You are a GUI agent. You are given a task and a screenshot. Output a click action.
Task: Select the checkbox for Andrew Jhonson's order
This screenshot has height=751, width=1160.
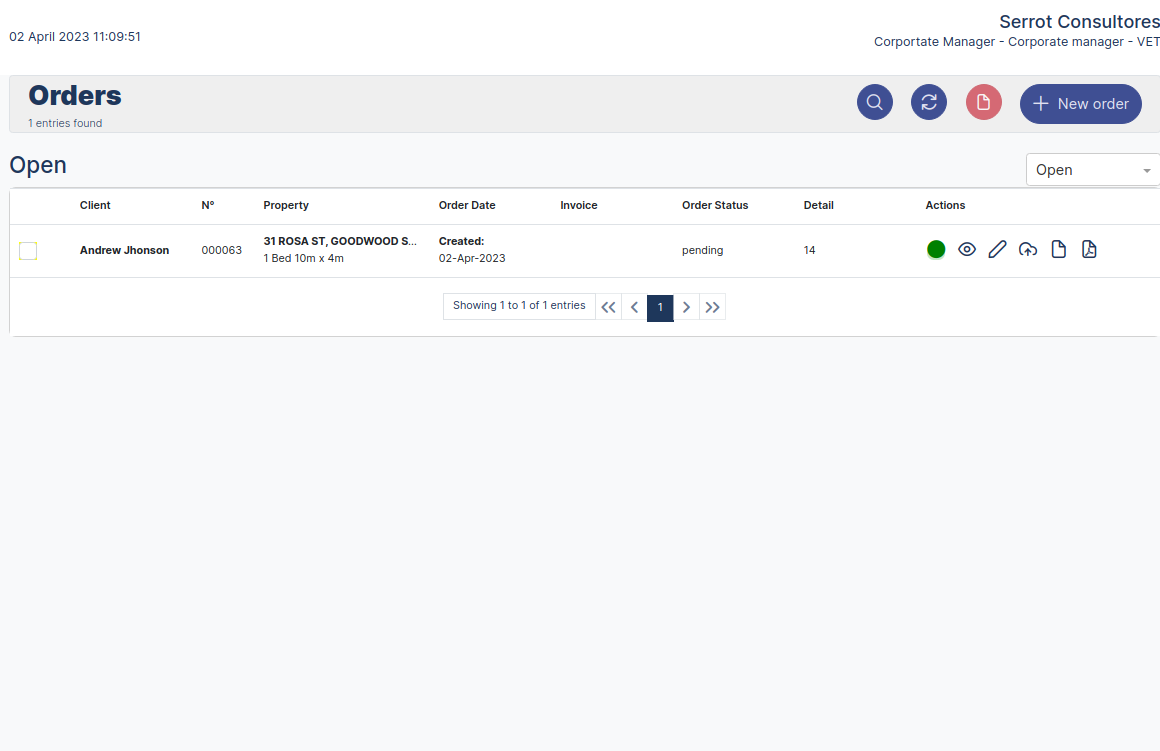(x=28, y=251)
